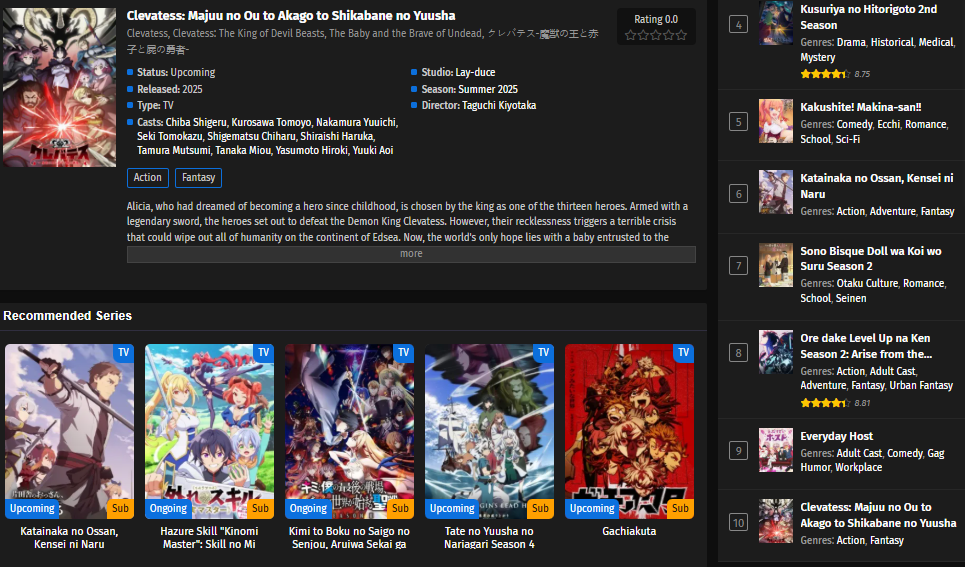This screenshot has width=965, height=567.
Task: Click rank number 10 box in sidebar
Action: tap(739, 523)
